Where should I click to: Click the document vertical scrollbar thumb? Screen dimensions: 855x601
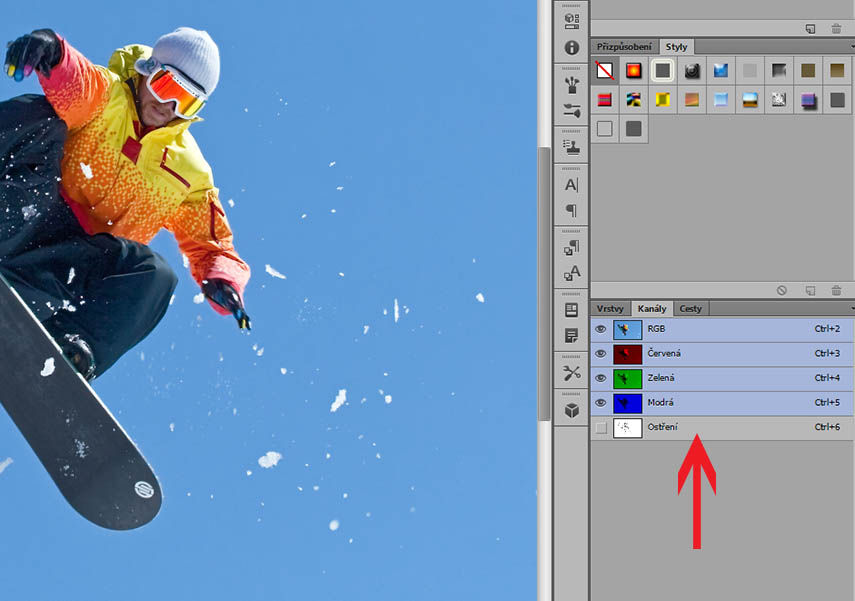[544, 284]
